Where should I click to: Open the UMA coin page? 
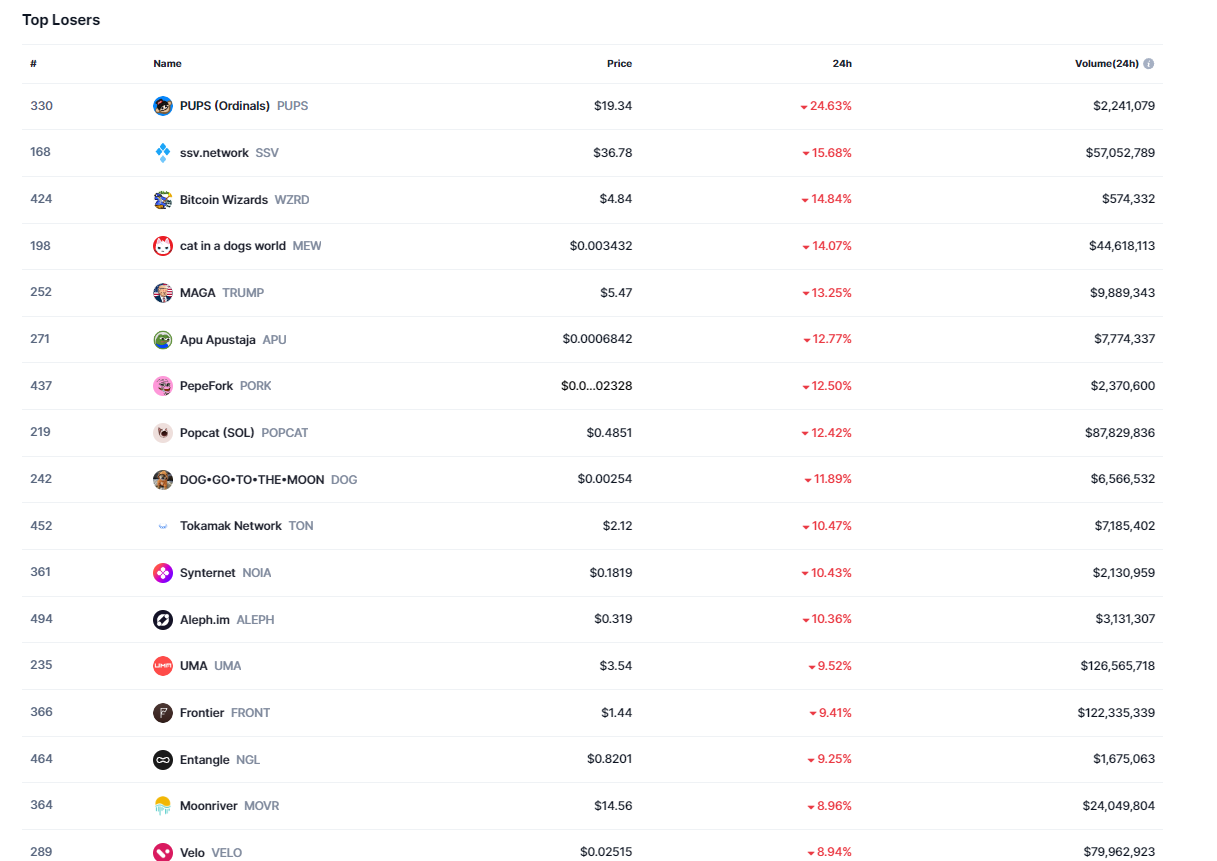point(194,666)
